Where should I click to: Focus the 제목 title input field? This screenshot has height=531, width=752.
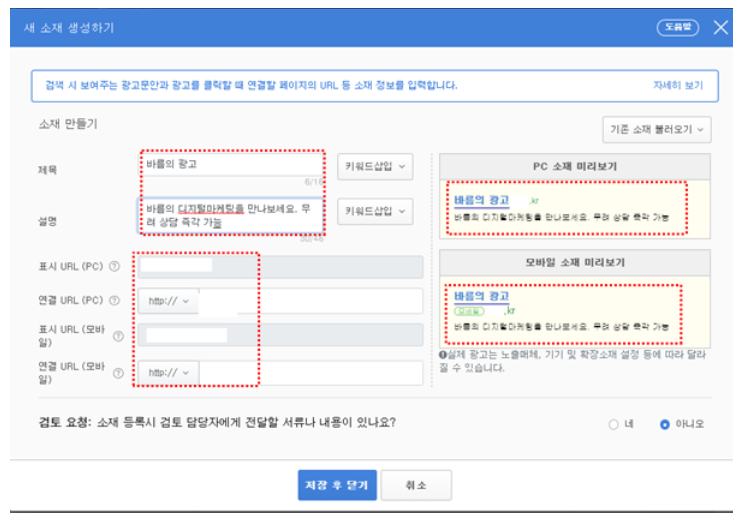[234, 165]
